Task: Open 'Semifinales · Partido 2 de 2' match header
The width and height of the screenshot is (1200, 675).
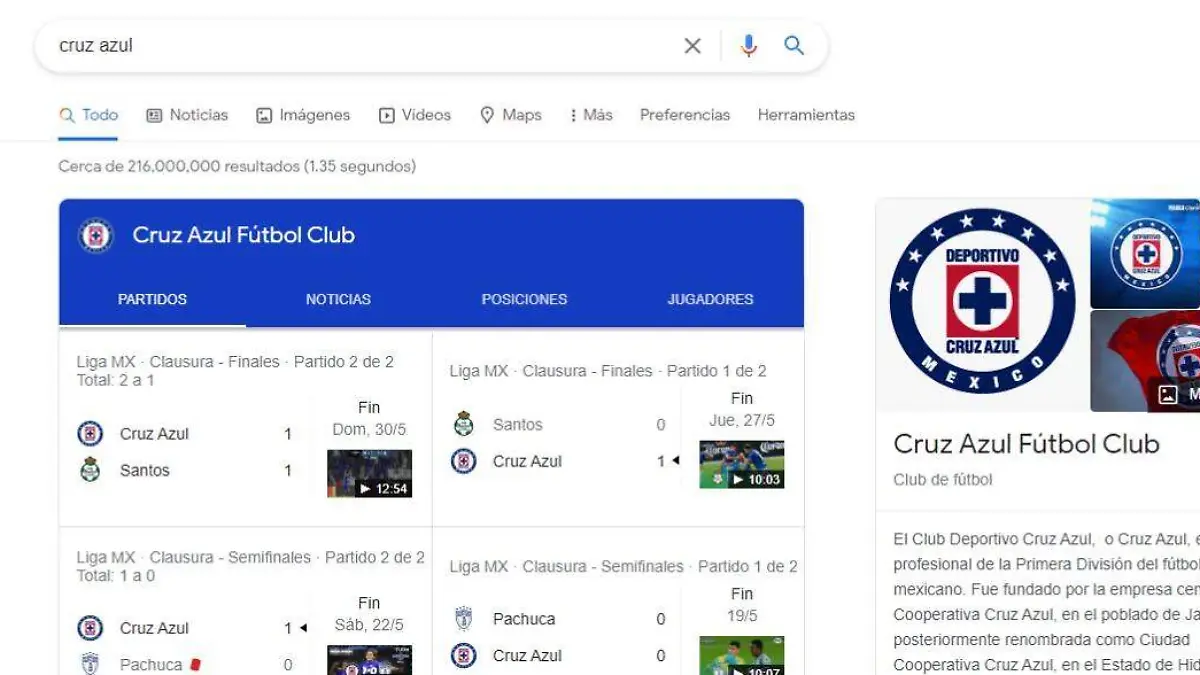Action: click(251, 557)
